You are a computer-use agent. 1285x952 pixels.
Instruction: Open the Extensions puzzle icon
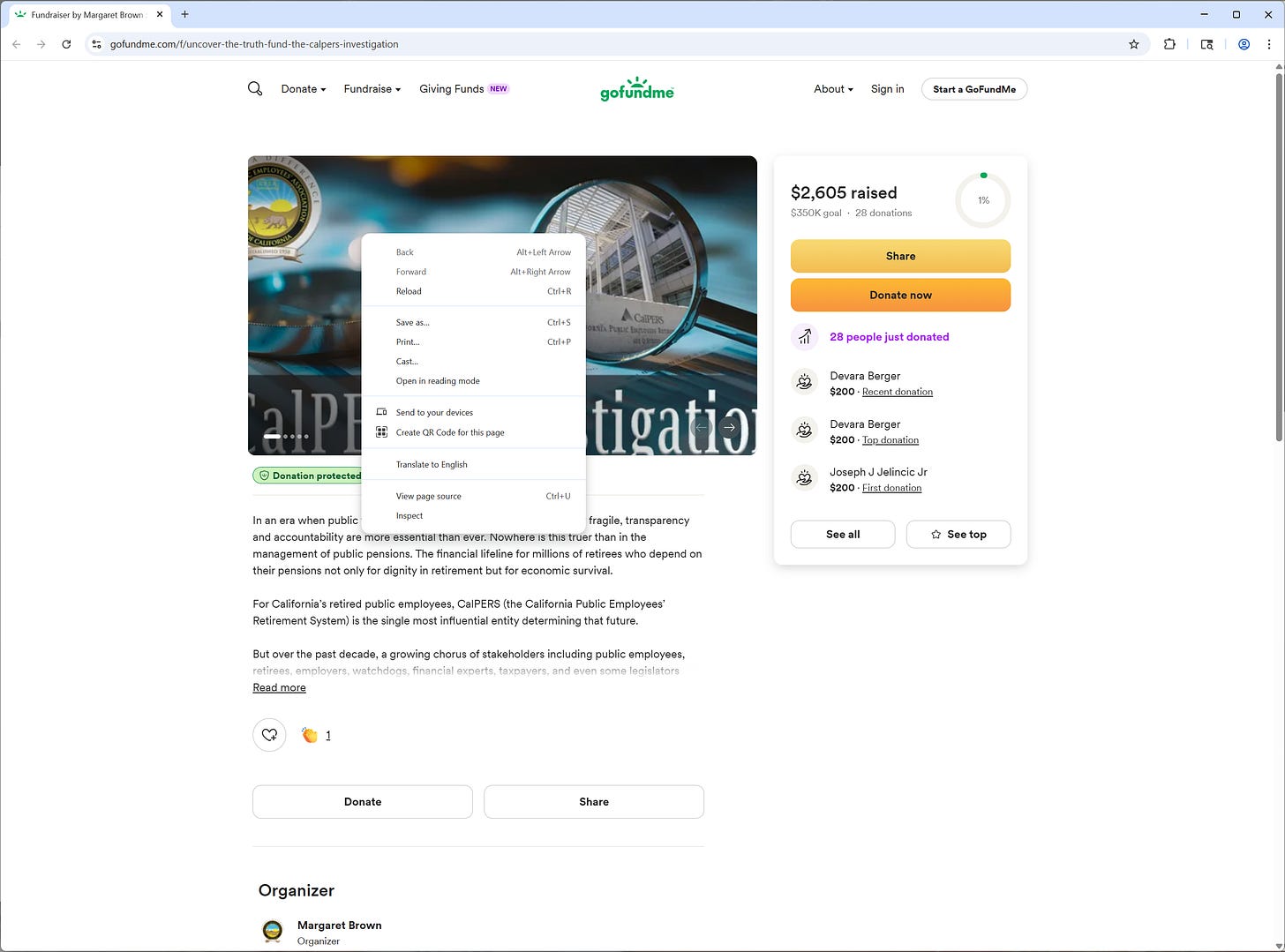click(x=1169, y=44)
